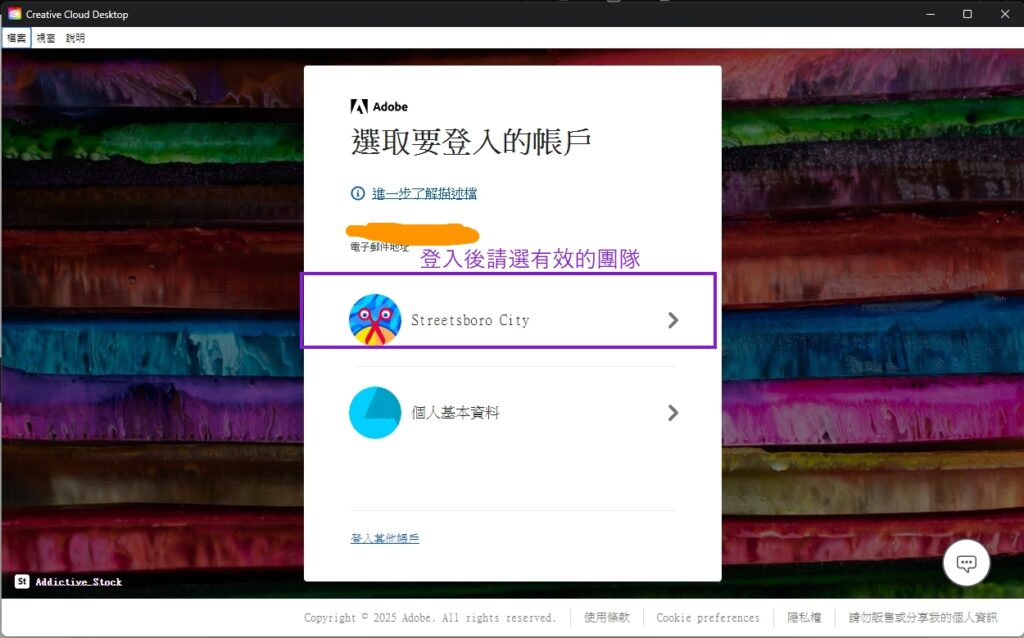Open Cookie preferences in the footer

click(x=708, y=618)
